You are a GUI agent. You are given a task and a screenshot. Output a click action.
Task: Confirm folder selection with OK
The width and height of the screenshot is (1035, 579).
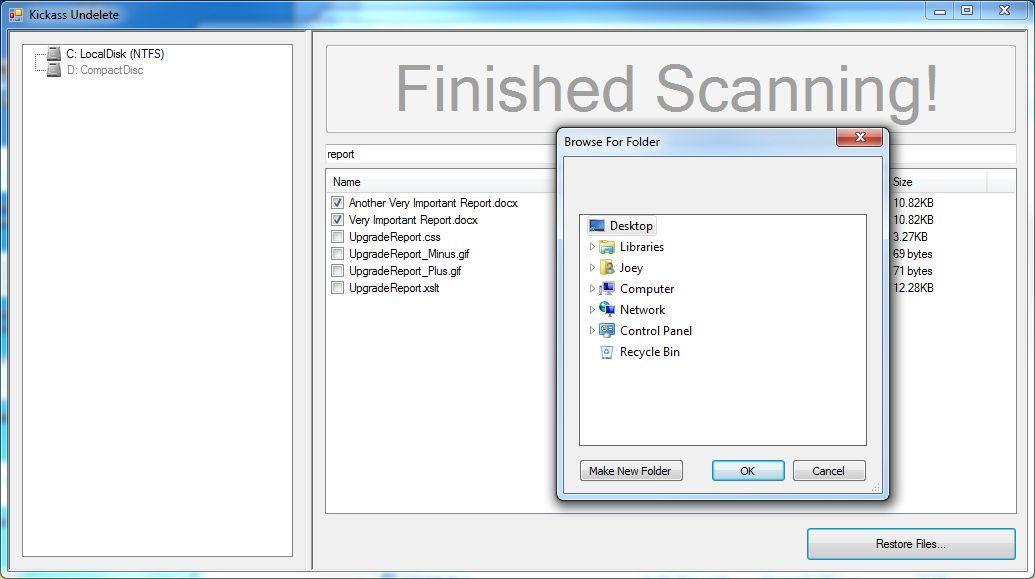[748, 471]
